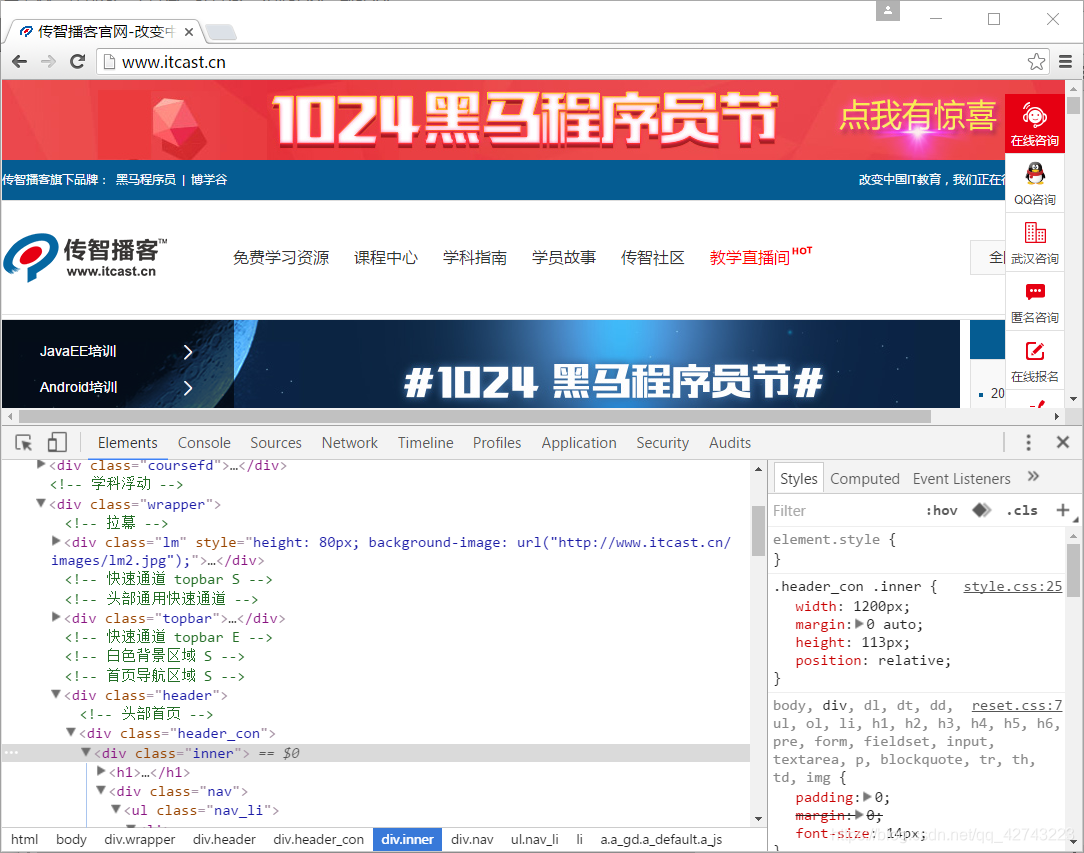Toggle the .cls class editor button
The width and height of the screenshot is (1084, 853).
[x=1021, y=511]
